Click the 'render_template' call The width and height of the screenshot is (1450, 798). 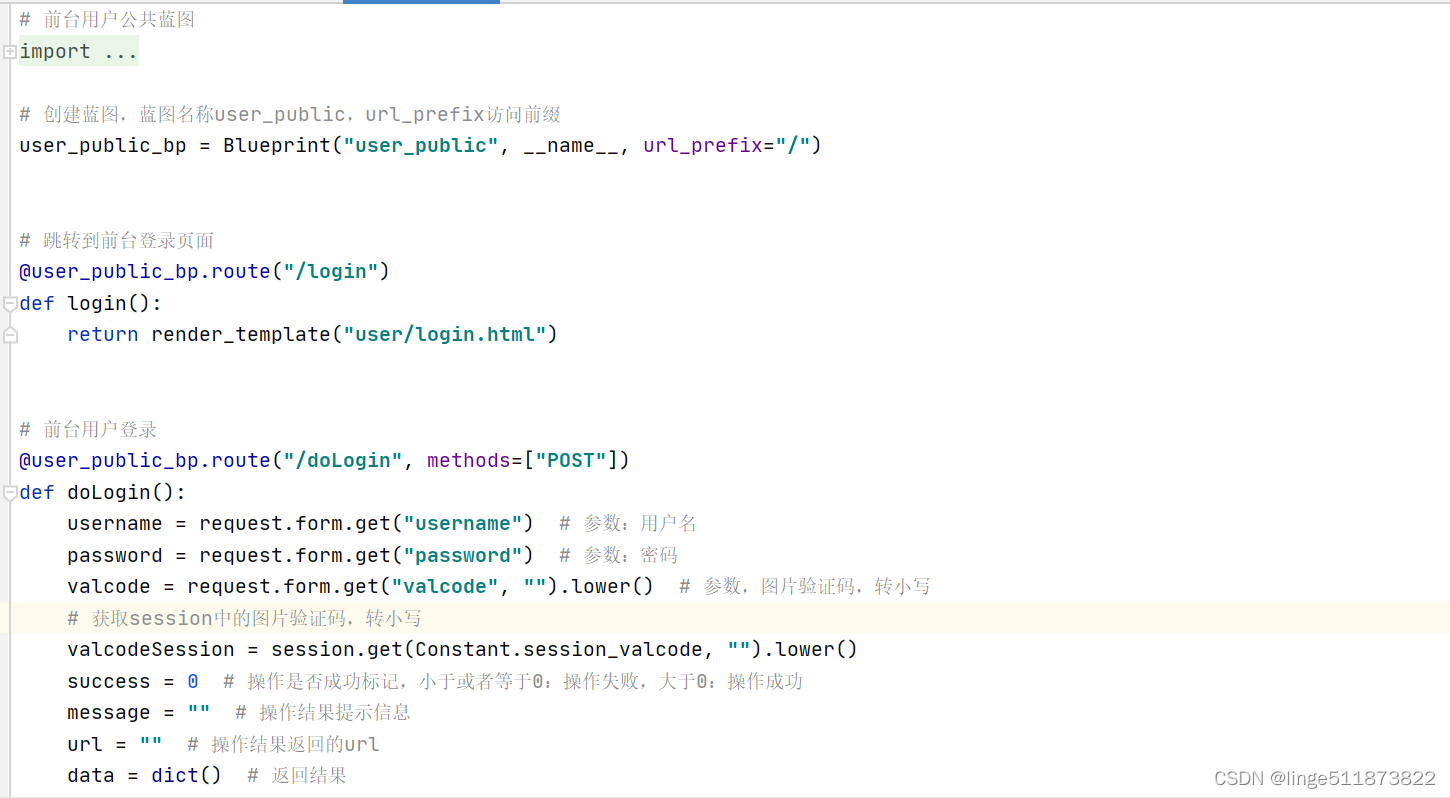[241, 334]
